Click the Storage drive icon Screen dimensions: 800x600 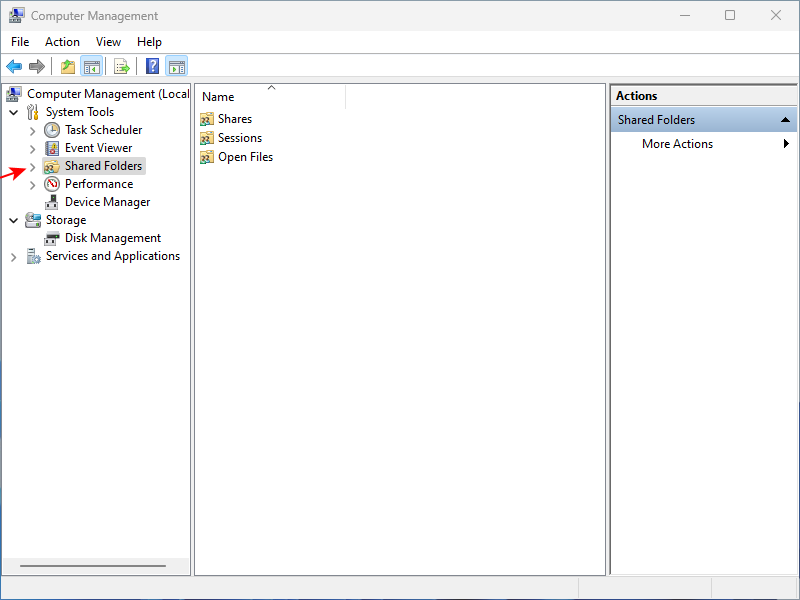tap(33, 220)
